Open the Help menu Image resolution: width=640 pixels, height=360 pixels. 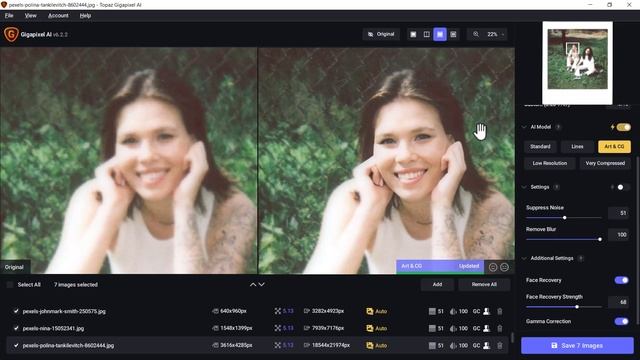pyautogui.click(x=85, y=16)
